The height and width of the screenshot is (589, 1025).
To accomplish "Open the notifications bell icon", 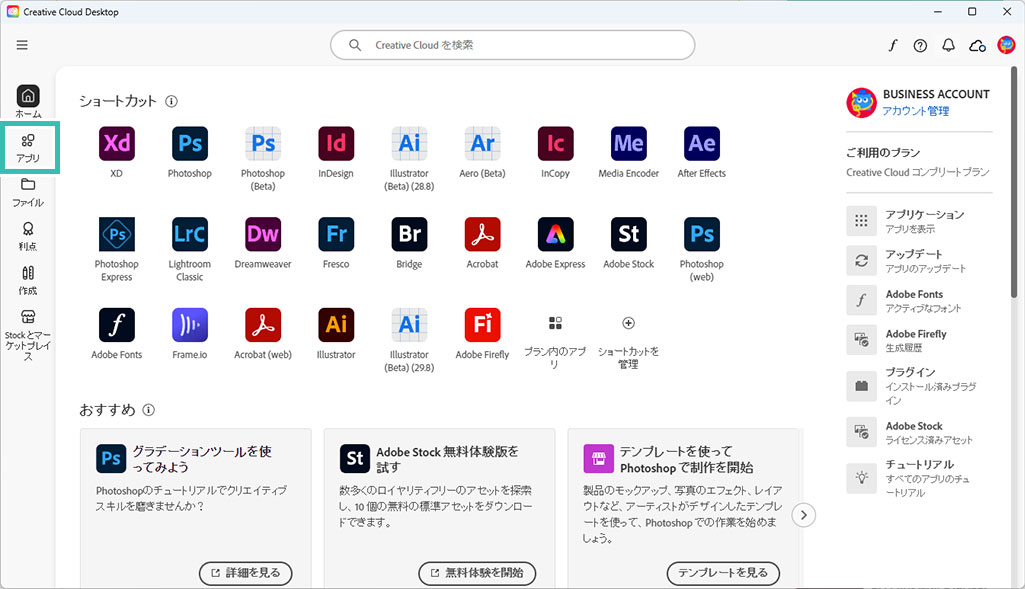I will [x=949, y=45].
